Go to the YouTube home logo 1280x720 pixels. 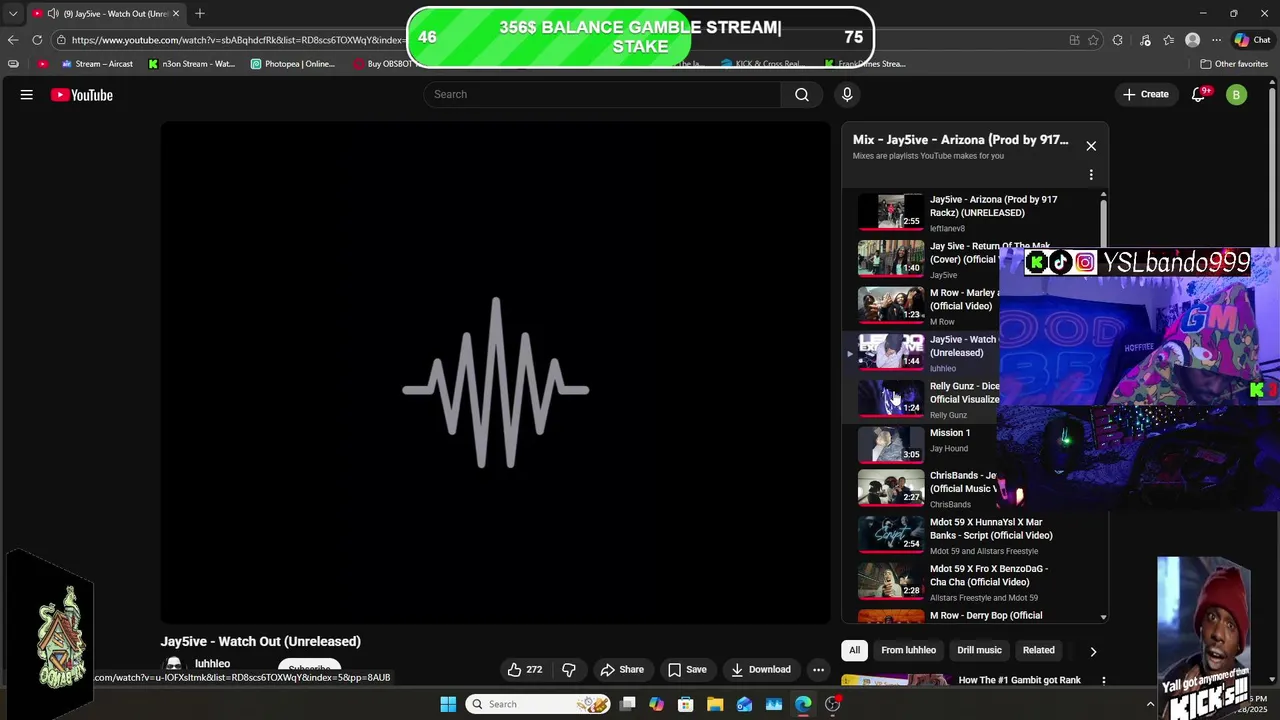82,95
